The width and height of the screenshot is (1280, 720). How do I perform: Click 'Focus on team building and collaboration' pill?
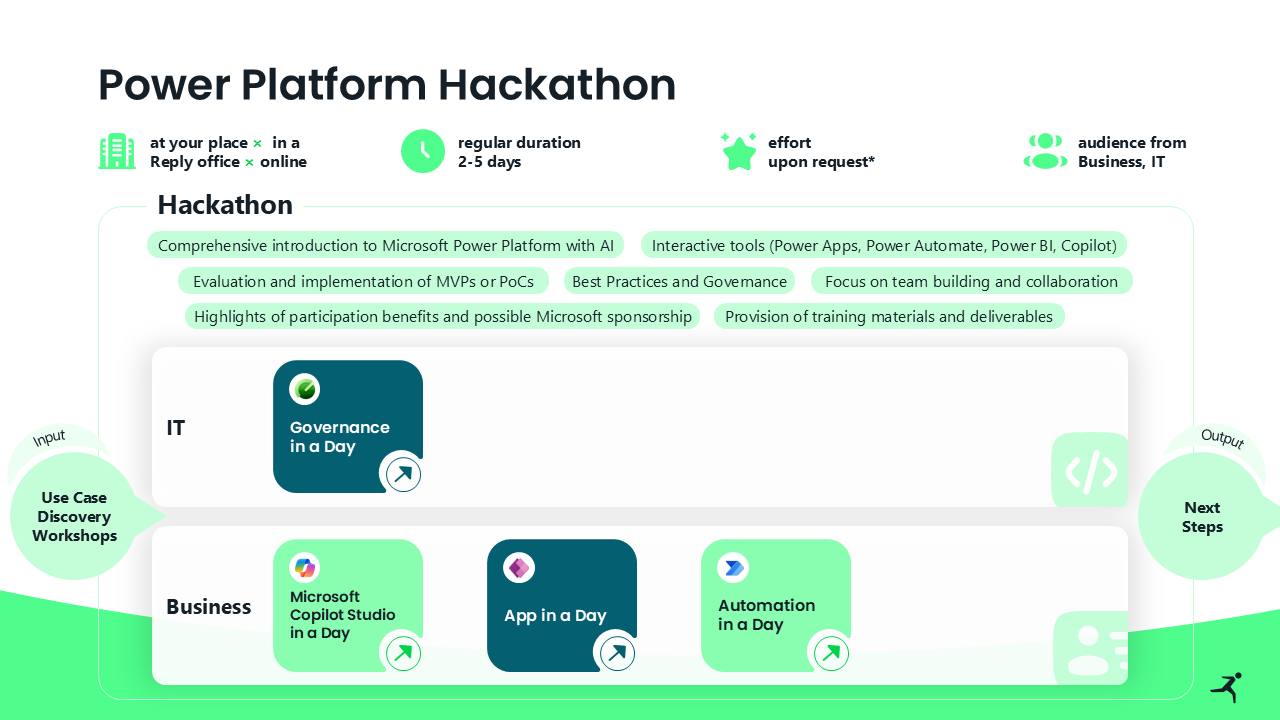pyautogui.click(x=971, y=281)
